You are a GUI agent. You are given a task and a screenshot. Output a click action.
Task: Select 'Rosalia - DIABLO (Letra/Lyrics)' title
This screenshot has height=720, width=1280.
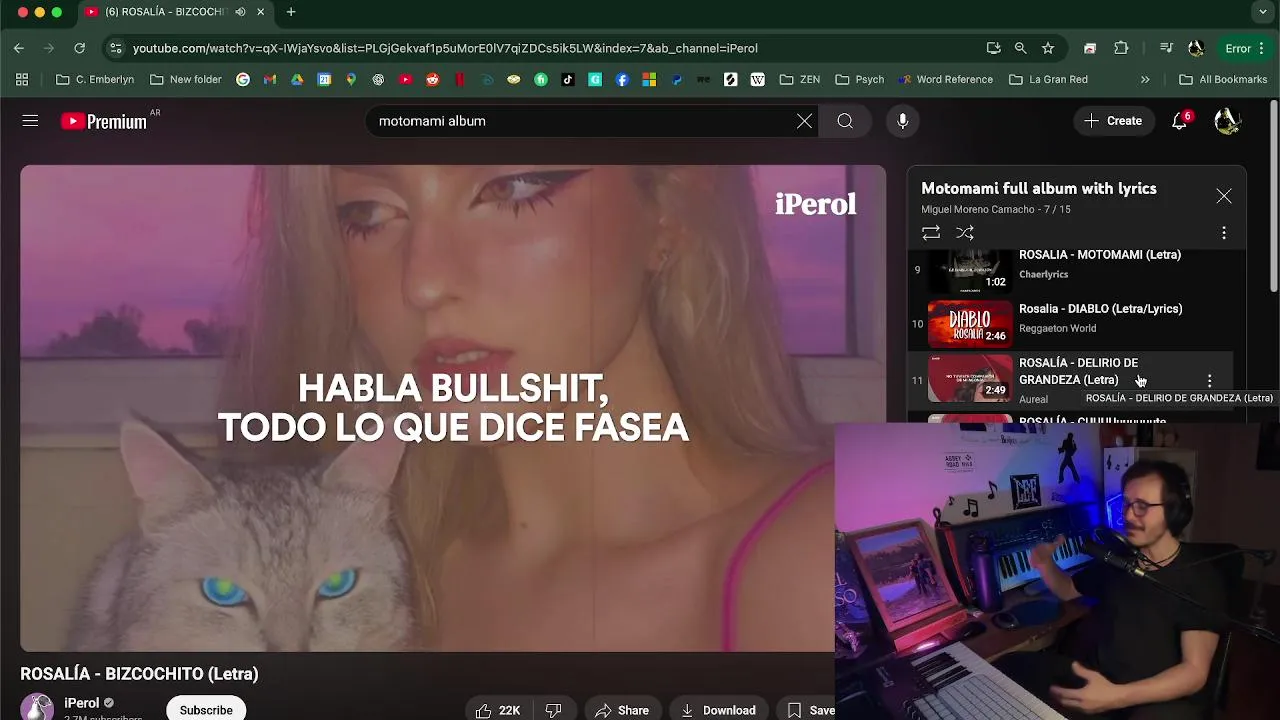click(x=1100, y=309)
